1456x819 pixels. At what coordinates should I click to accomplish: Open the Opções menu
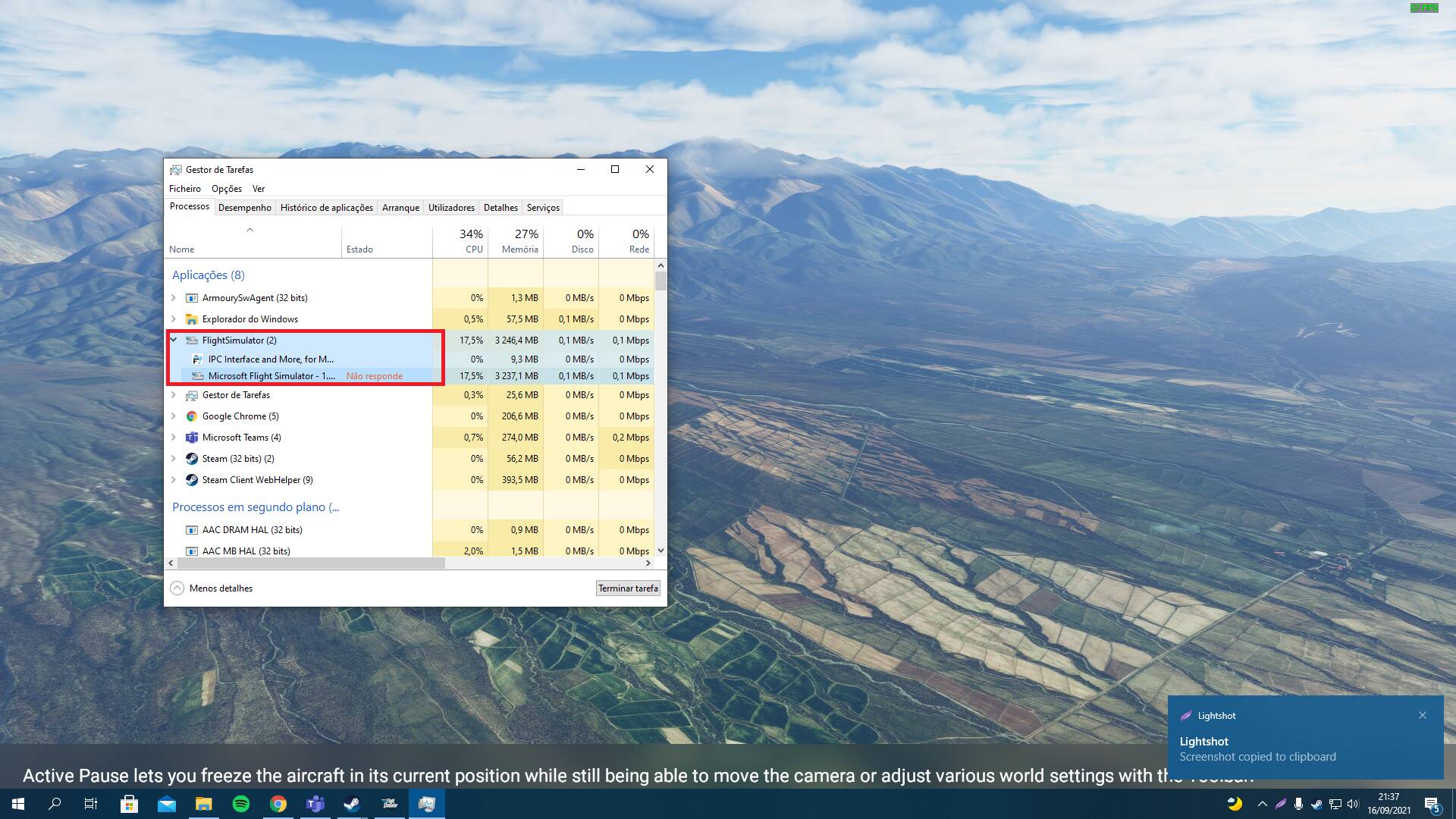[226, 189]
